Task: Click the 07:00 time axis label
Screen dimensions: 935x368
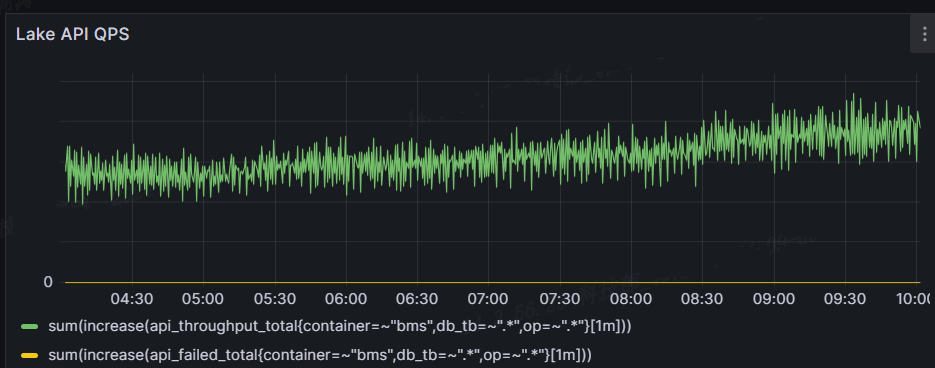Action: click(x=488, y=298)
